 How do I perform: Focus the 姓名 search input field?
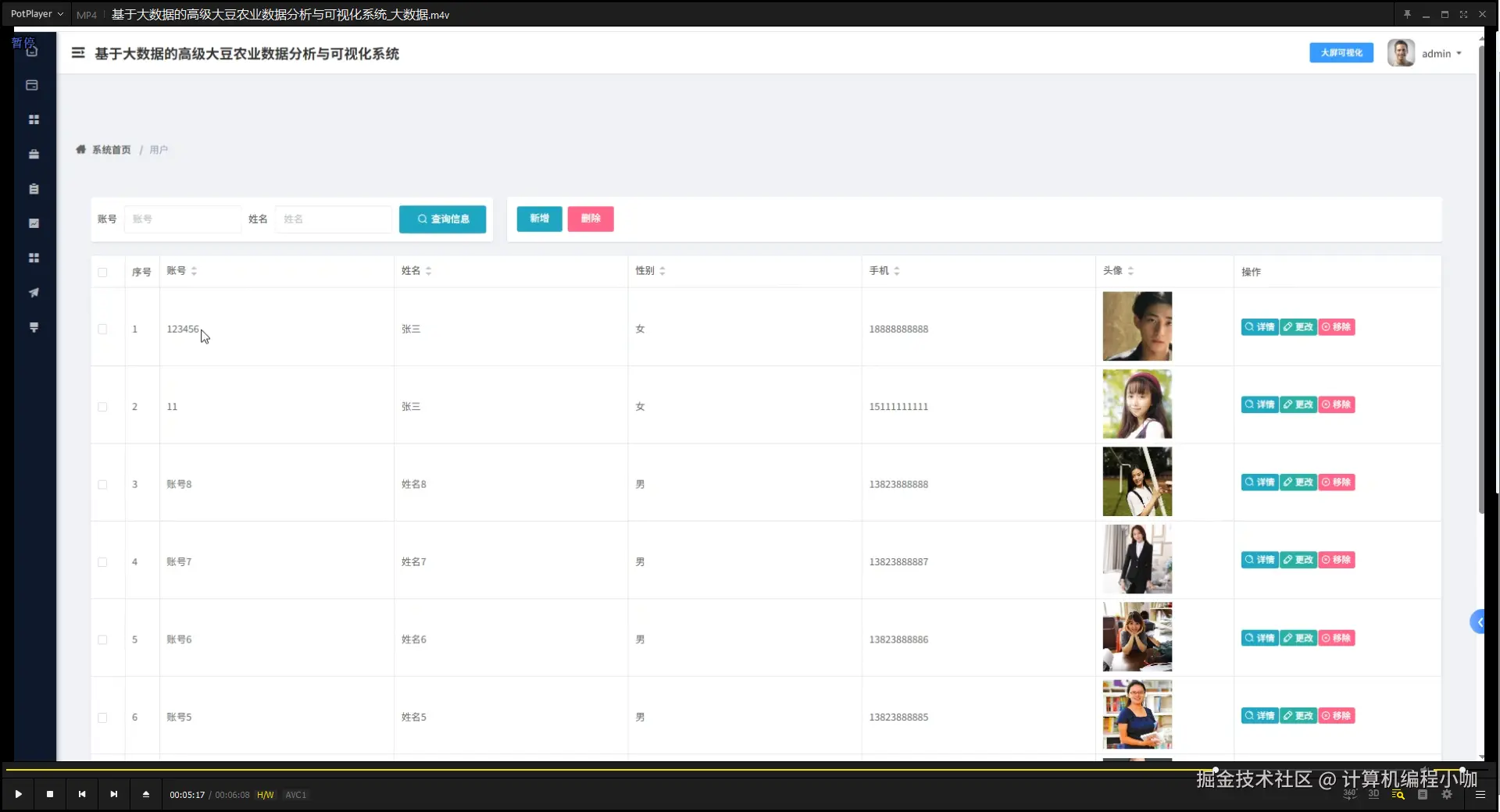pos(334,219)
